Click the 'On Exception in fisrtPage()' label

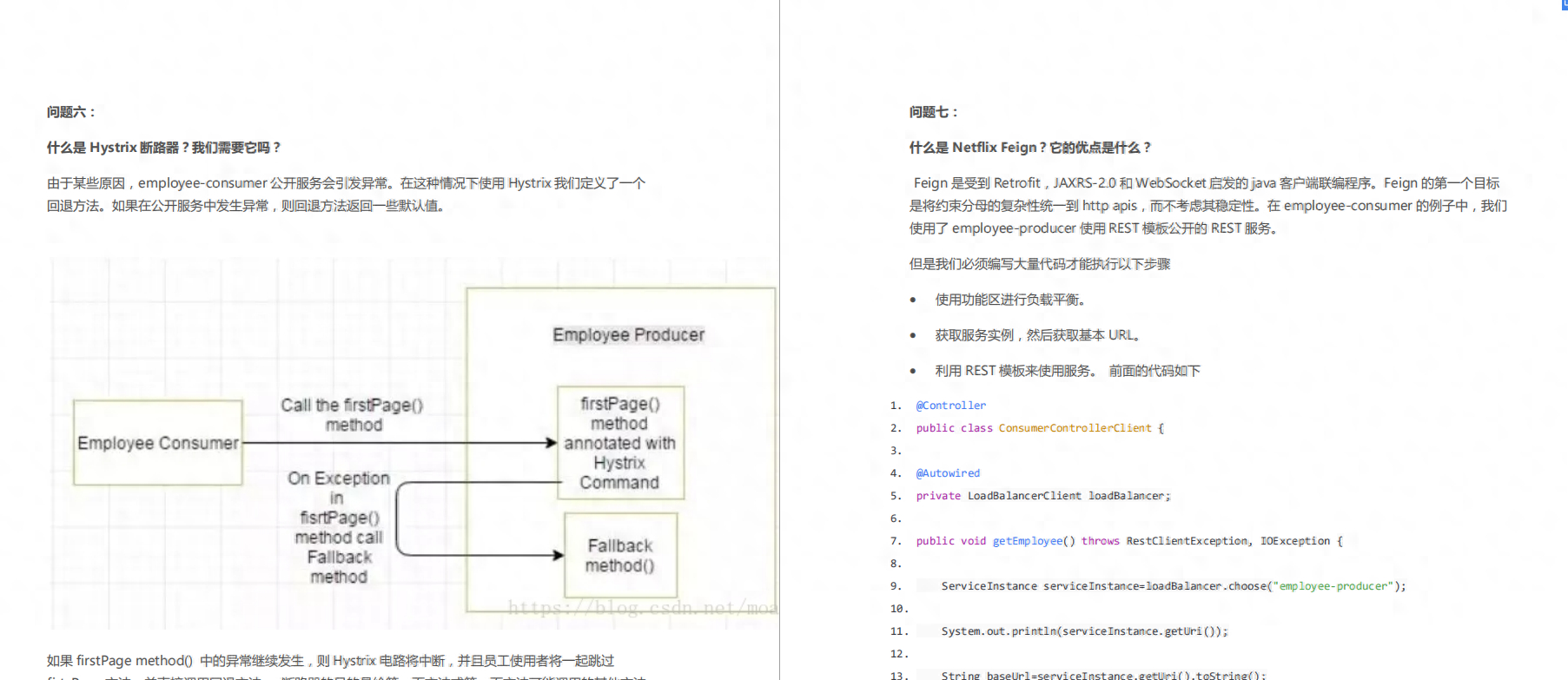tap(339, 527)
